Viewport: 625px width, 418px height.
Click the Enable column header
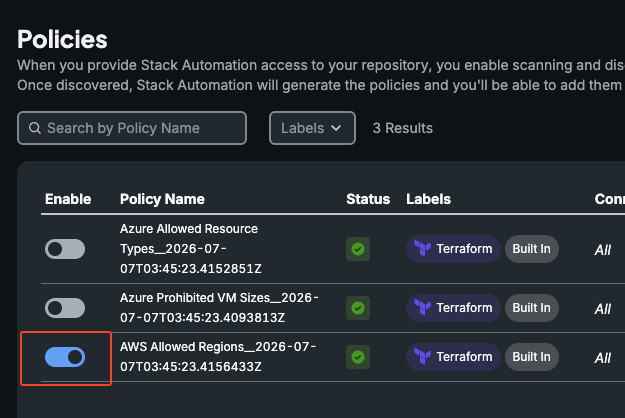pyautogui.click(x=68, y=199)
